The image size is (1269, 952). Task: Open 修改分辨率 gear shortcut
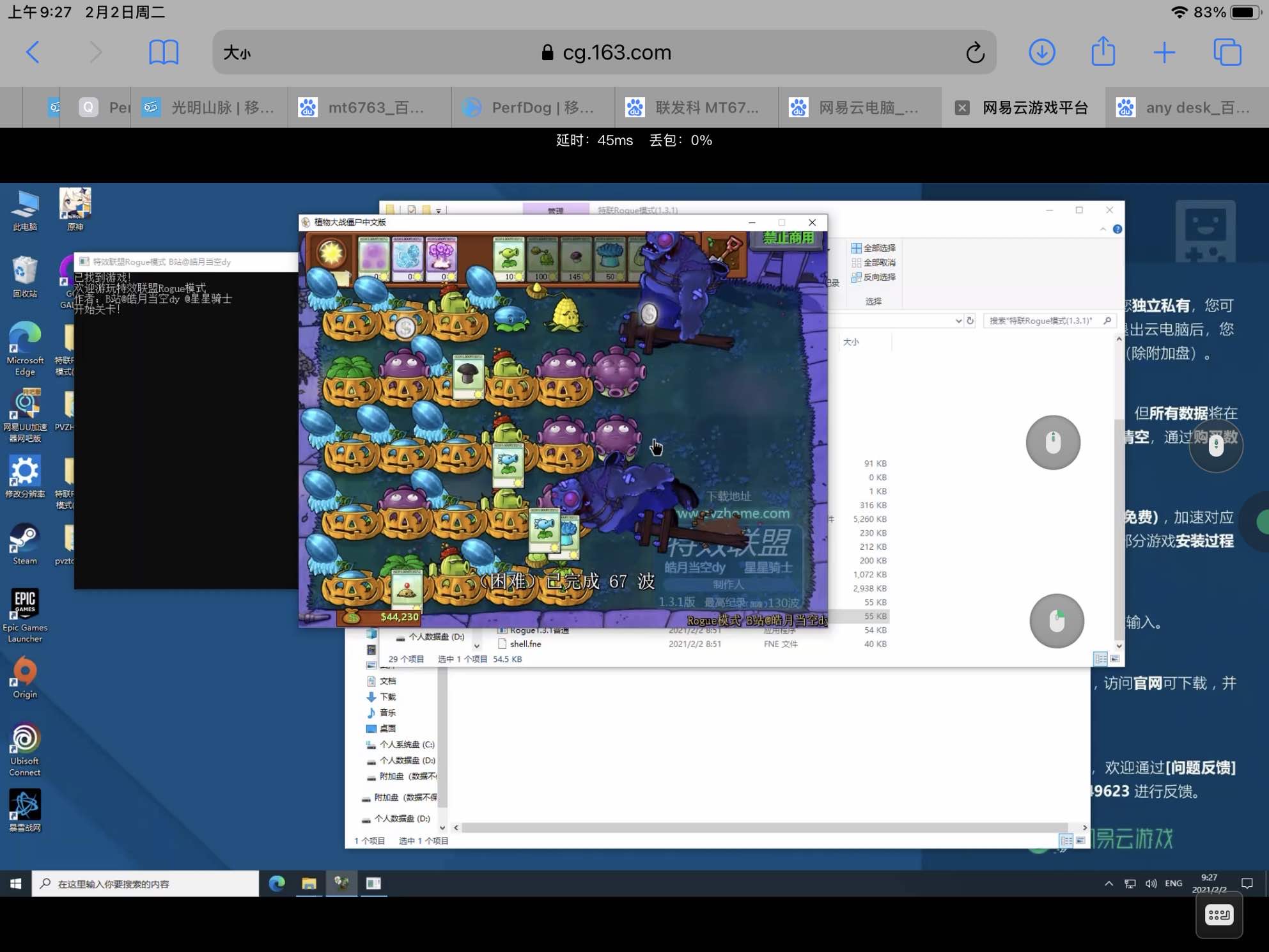click(x=25, y=477)
